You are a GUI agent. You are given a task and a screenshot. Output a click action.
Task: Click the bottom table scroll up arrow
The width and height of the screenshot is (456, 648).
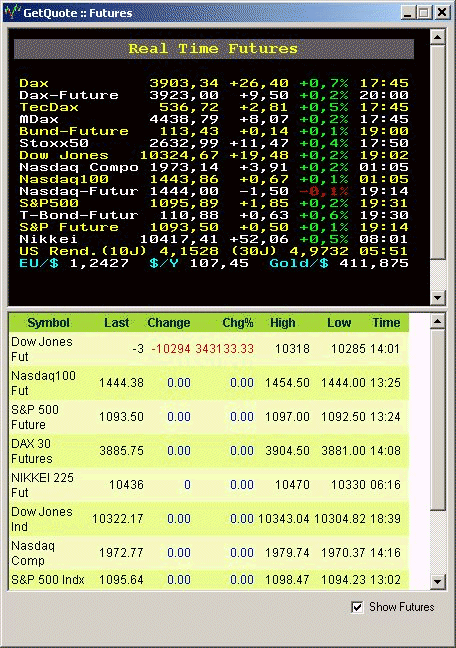[x=437, y=321]
